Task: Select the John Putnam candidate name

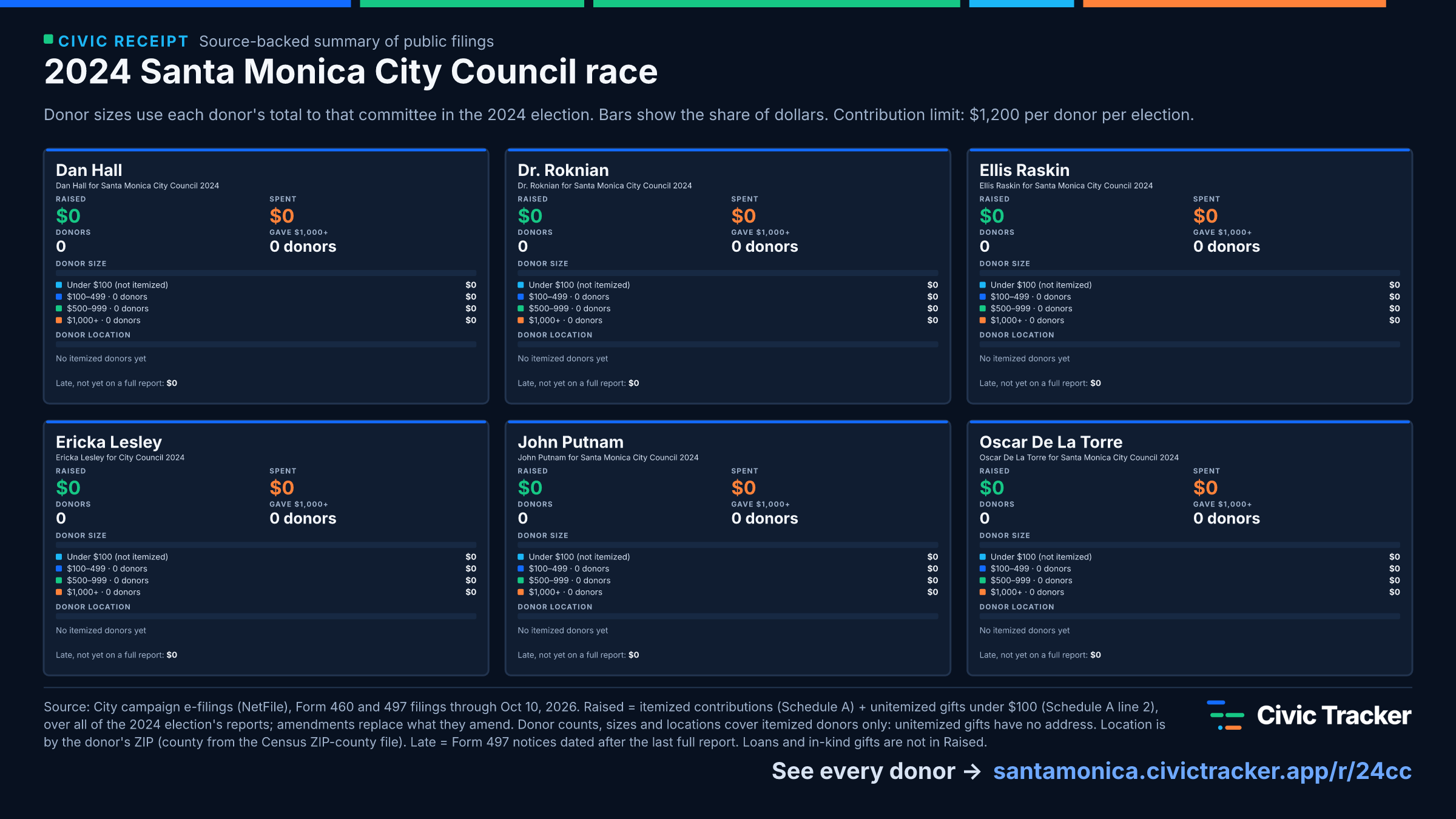Action: click(570, 442)
